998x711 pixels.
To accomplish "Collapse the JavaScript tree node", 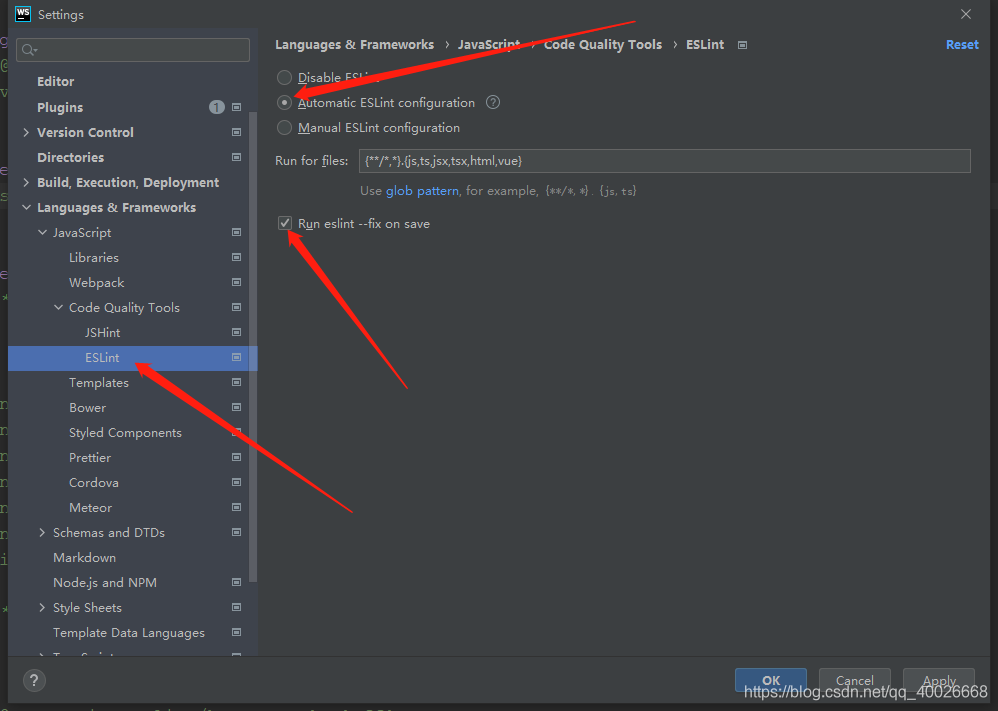I will (42, 232).
